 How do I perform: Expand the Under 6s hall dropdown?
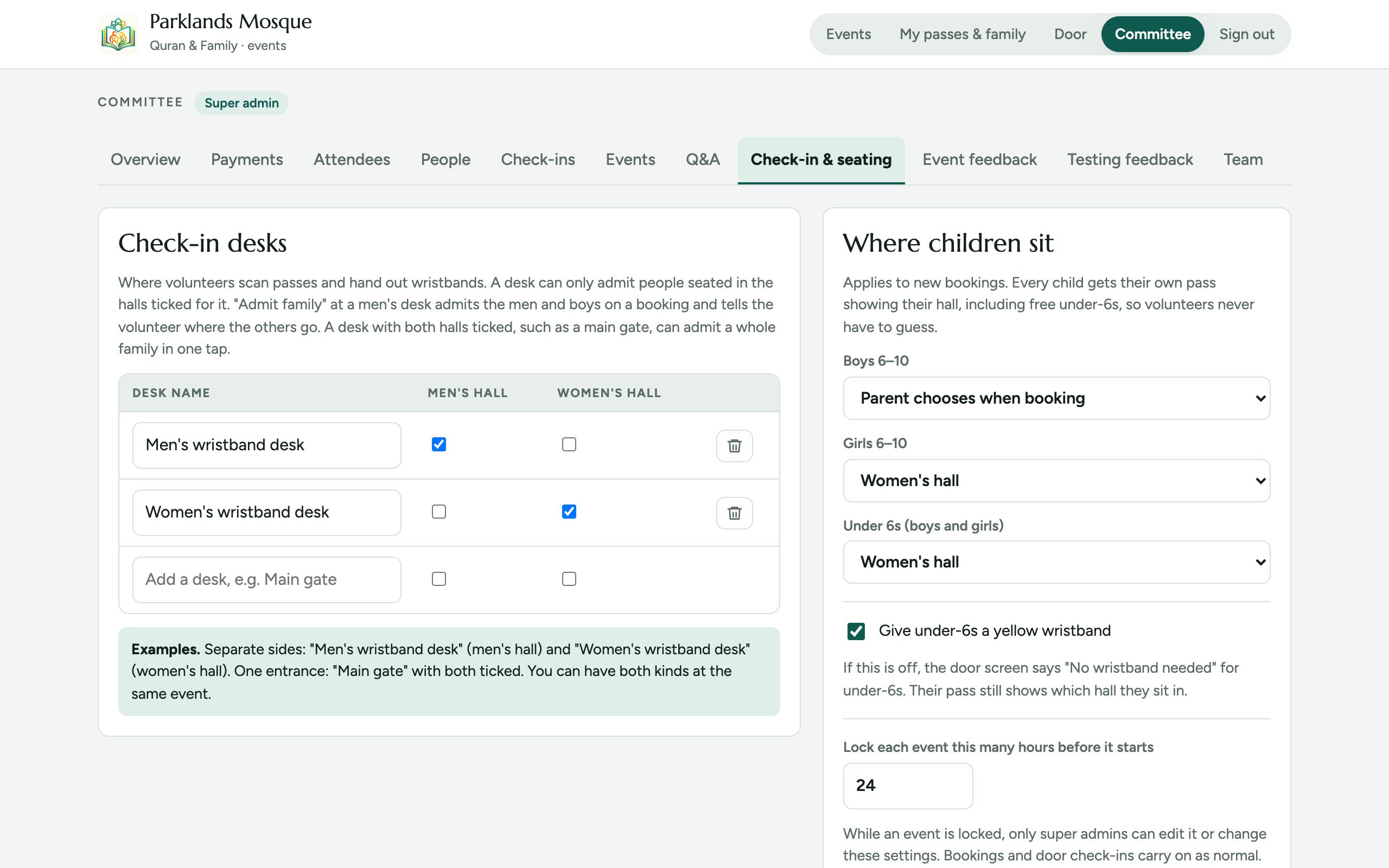[1056, 562]
